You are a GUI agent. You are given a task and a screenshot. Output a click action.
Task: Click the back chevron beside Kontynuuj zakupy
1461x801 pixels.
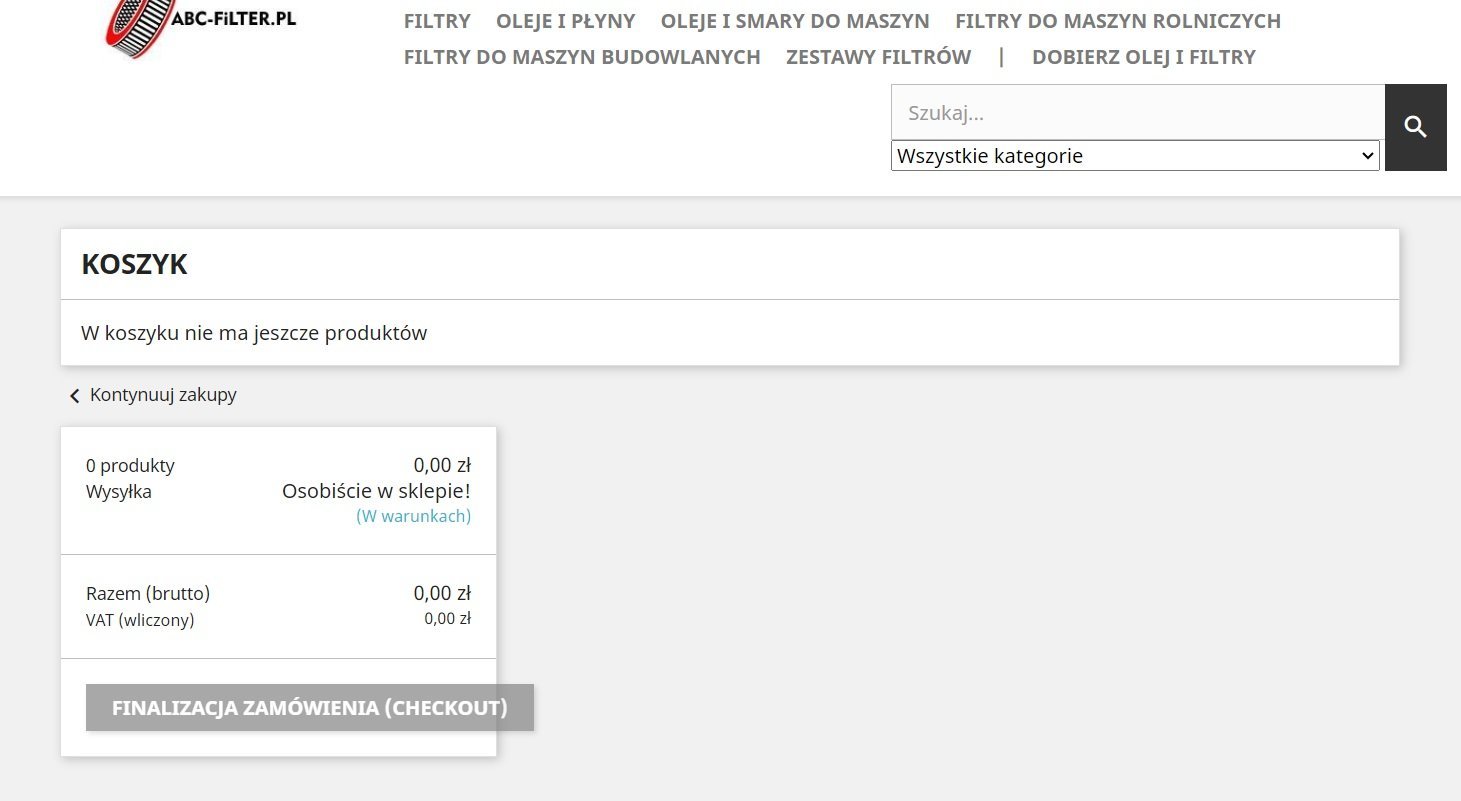74,396
